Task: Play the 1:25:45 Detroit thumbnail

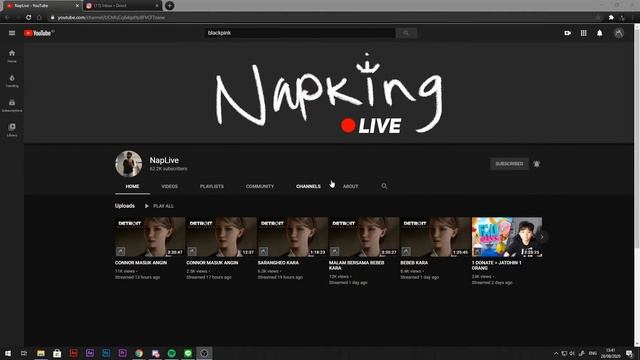Action: (x=436, y=237)
